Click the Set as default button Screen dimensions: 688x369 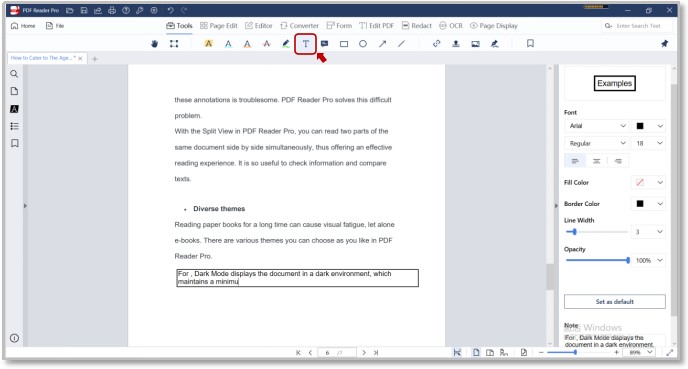click(614, 301)
